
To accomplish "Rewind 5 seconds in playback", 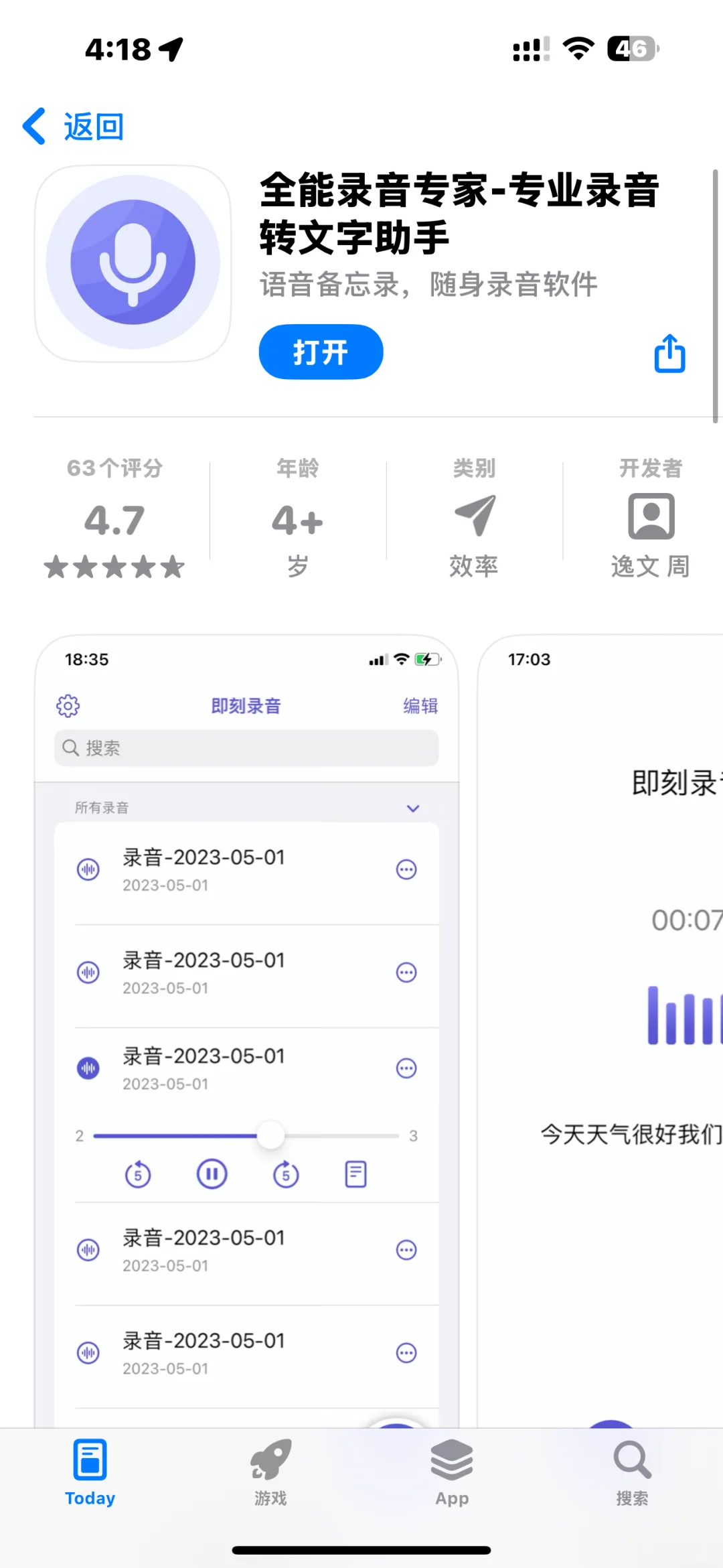I will 138,1174.
